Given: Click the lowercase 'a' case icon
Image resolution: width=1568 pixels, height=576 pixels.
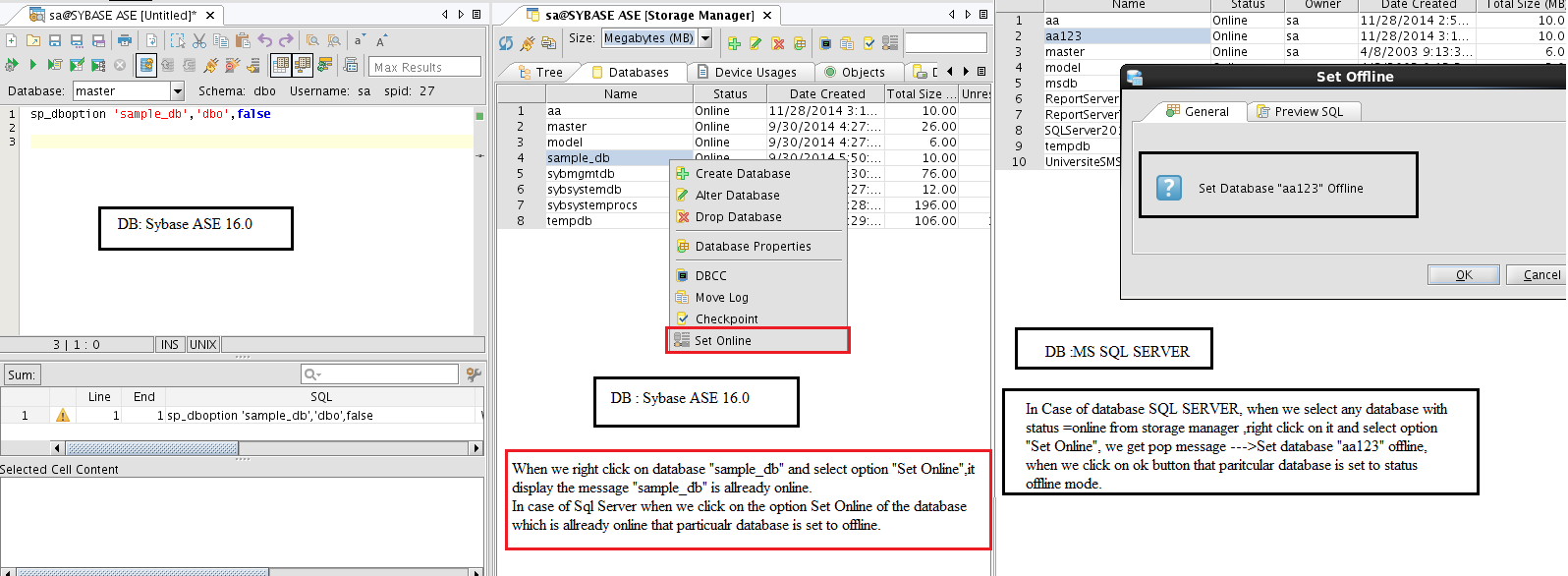Looking at the screenshot, I should (x=359, y=40).
